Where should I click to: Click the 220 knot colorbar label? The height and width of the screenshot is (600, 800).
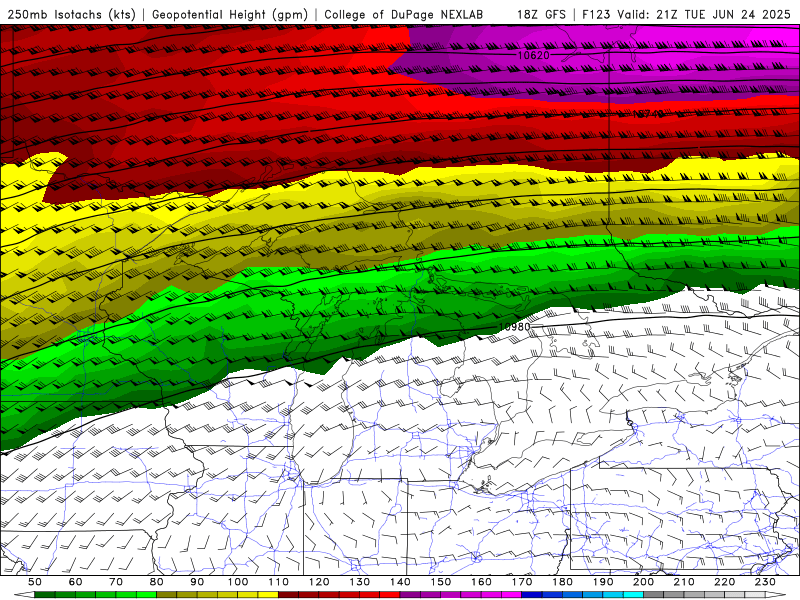click(724, 582)
